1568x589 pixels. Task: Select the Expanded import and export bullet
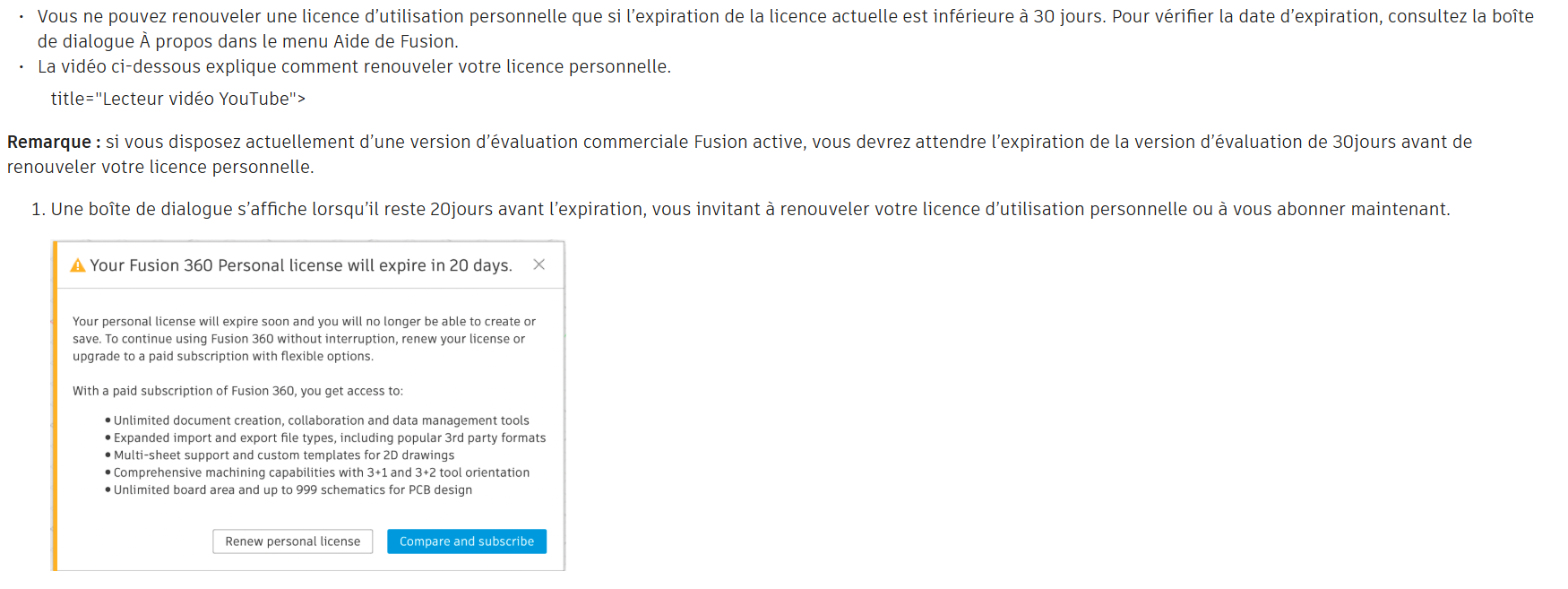329,437
